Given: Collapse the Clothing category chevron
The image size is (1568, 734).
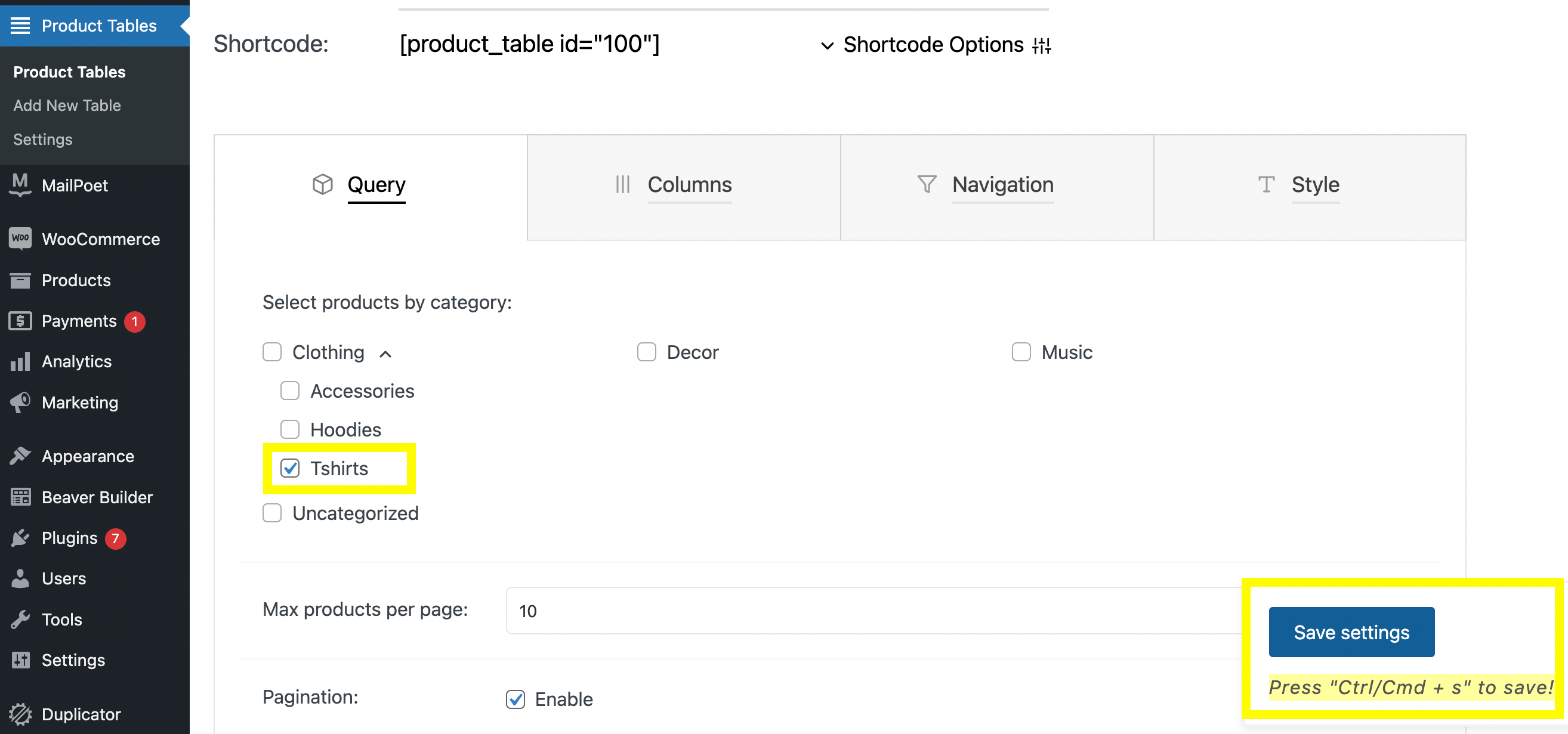Looking at the screenshot, I should (x=385, y=354).
